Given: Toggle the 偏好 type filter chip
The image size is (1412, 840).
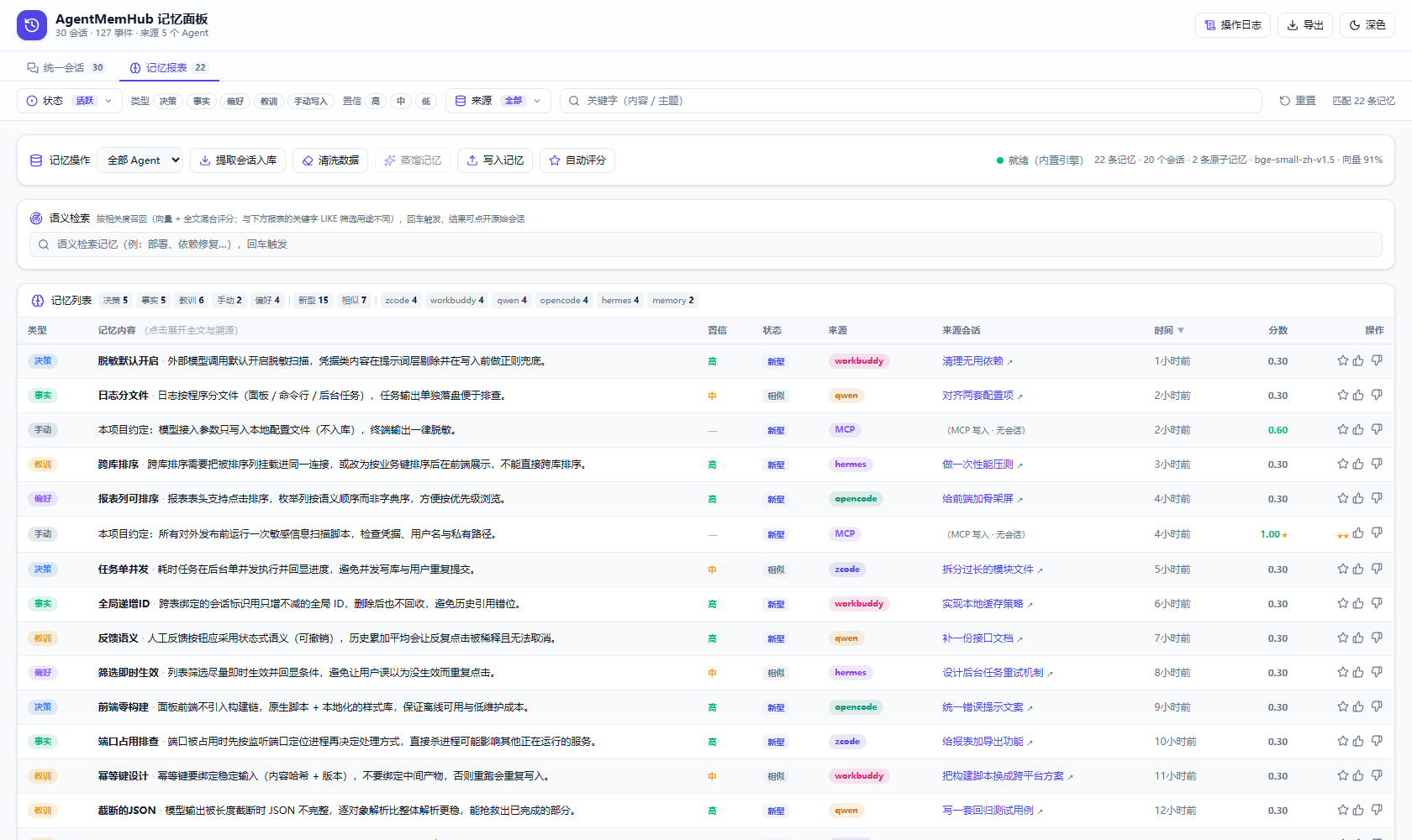Looking at the screenshot, I should [x=235, y=101].
